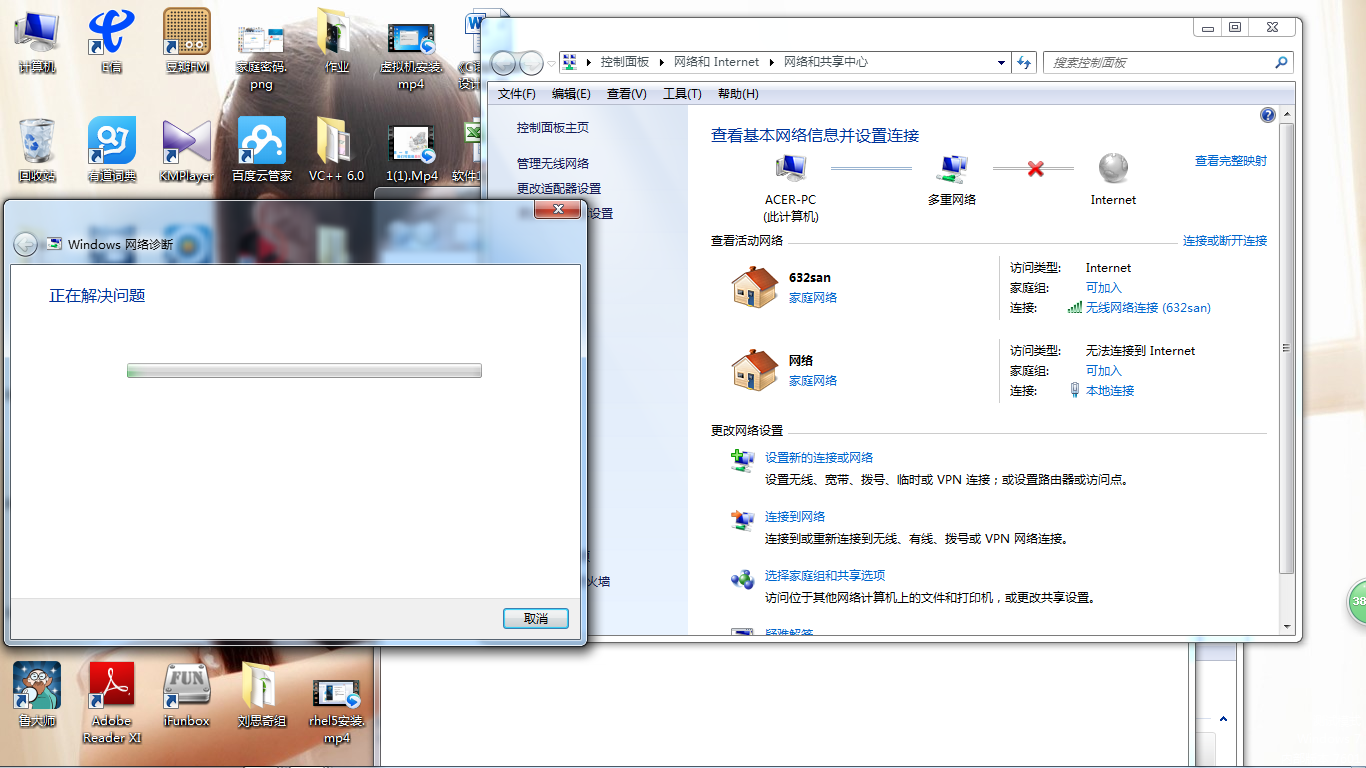
Task: Click the 网络和共享中心 breadcrumb segment
Action: (x=826, y=62)
